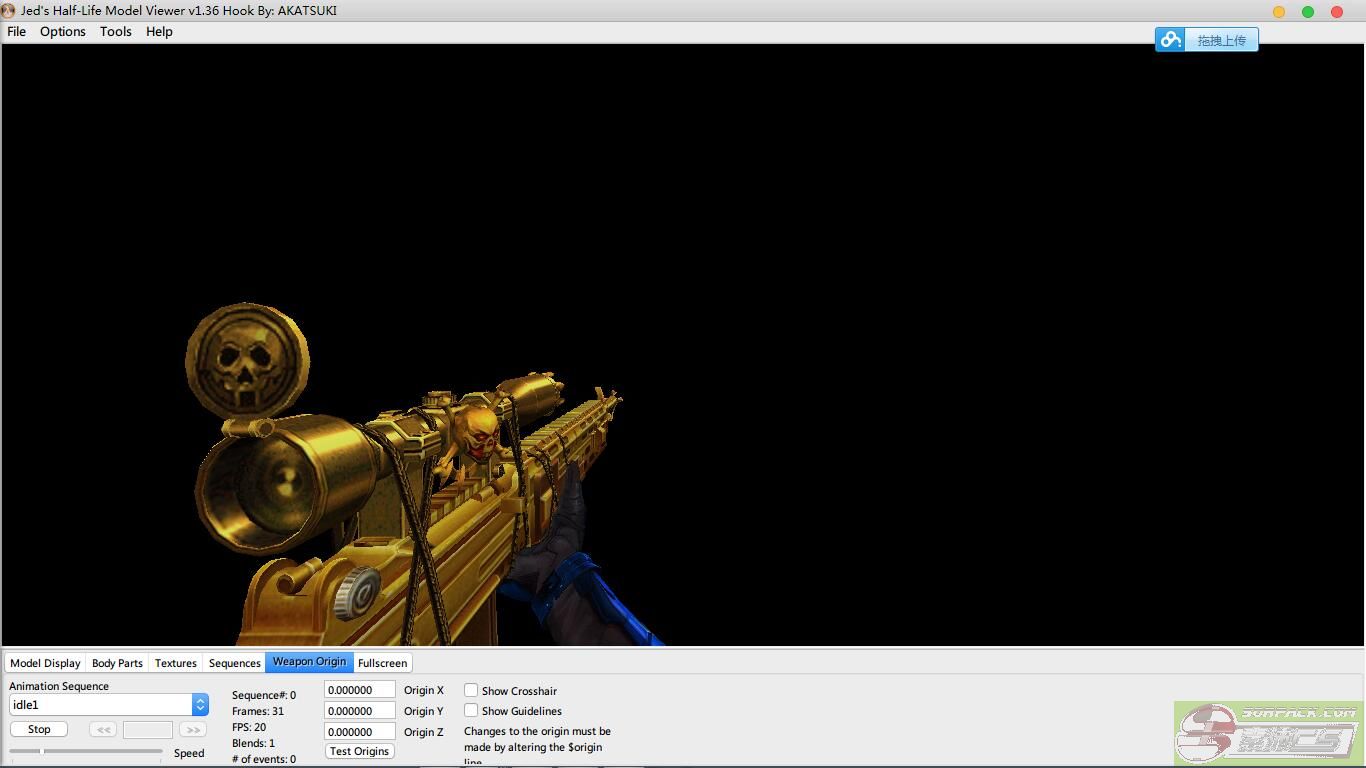Screen dimensions: 1366x768
Task: Open the File menu
Action: [x=17, y=32]
